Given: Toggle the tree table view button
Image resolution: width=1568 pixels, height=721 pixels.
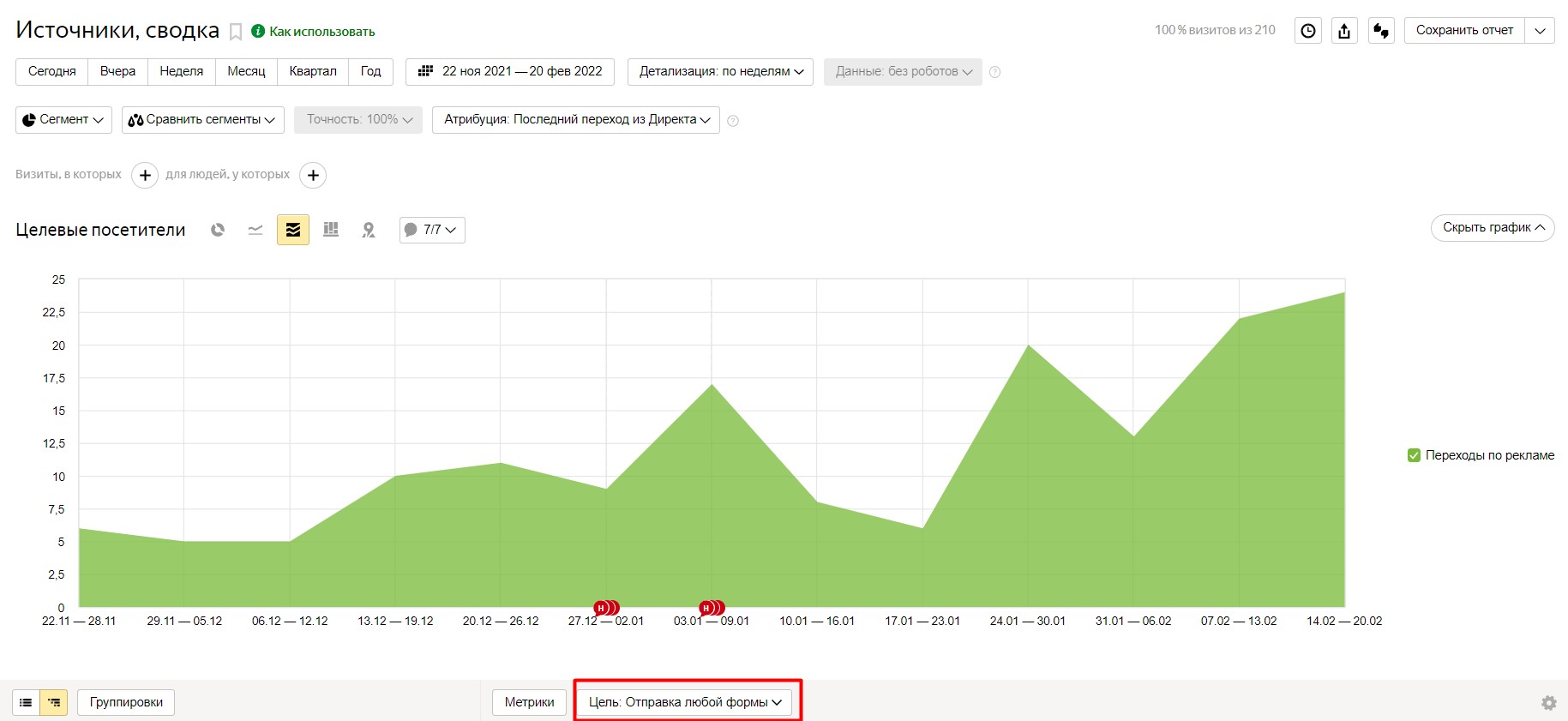Looking at the screenshot, I should tap(53, 702).
